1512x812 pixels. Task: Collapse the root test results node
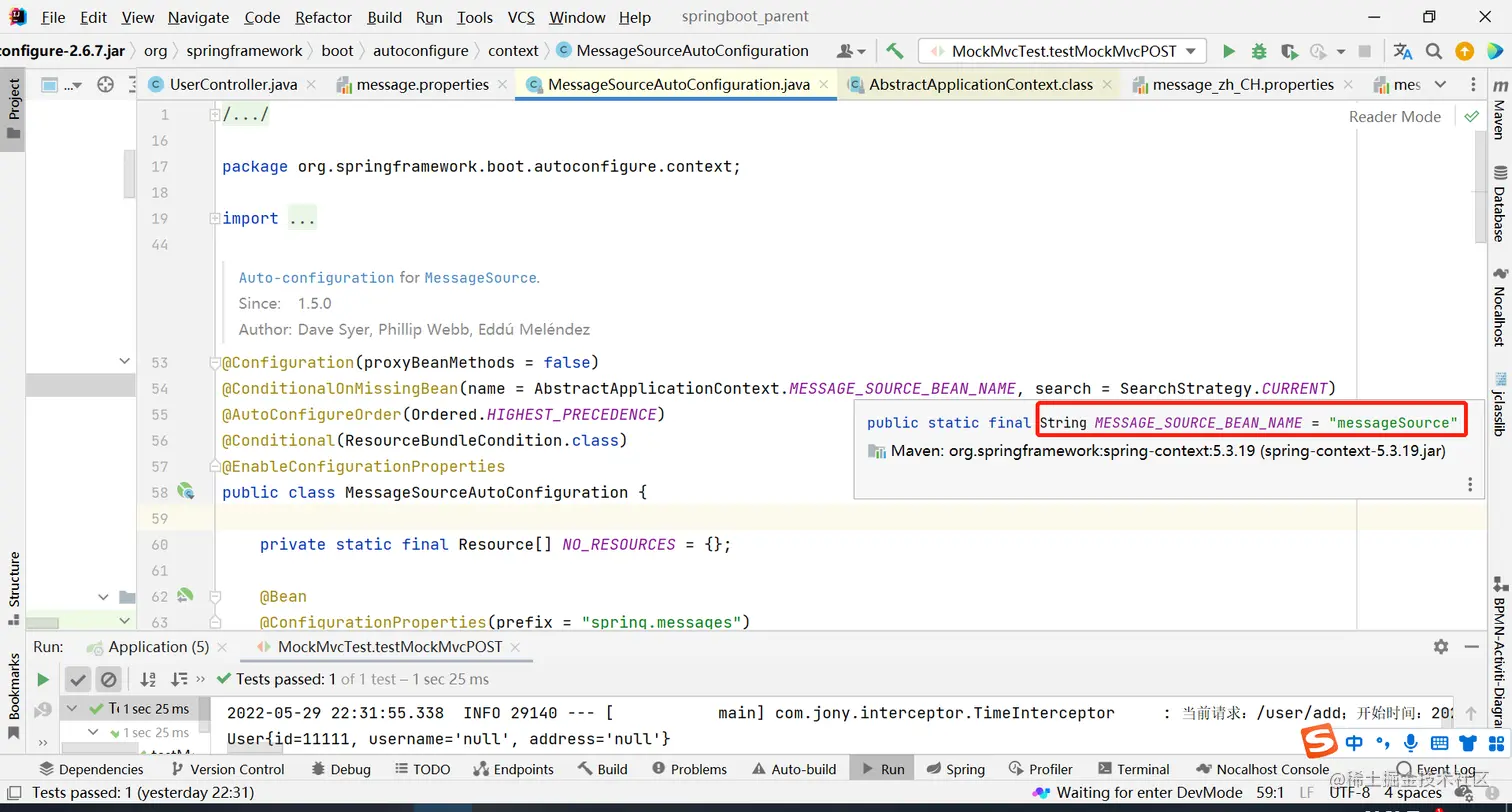(x=72, y=708)
